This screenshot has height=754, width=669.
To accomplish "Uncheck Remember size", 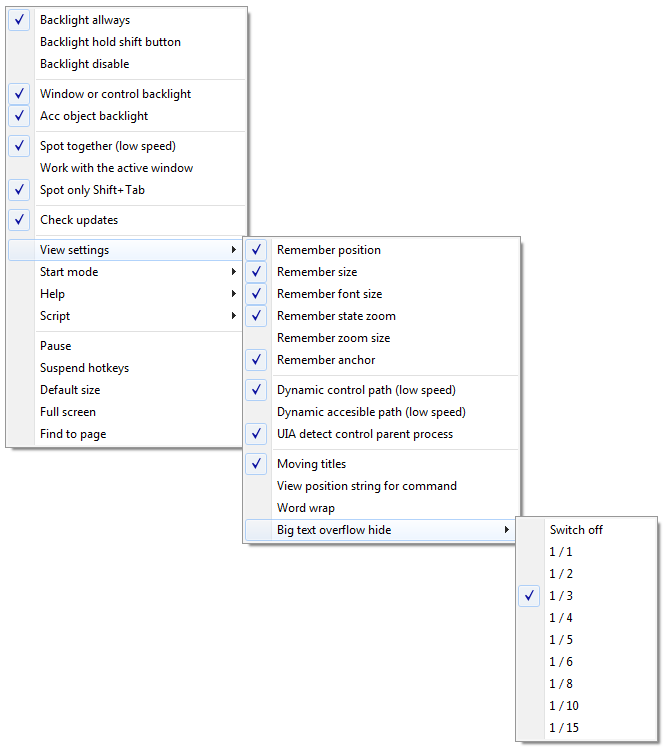I will pyautogui.click(x=382, y=272).
